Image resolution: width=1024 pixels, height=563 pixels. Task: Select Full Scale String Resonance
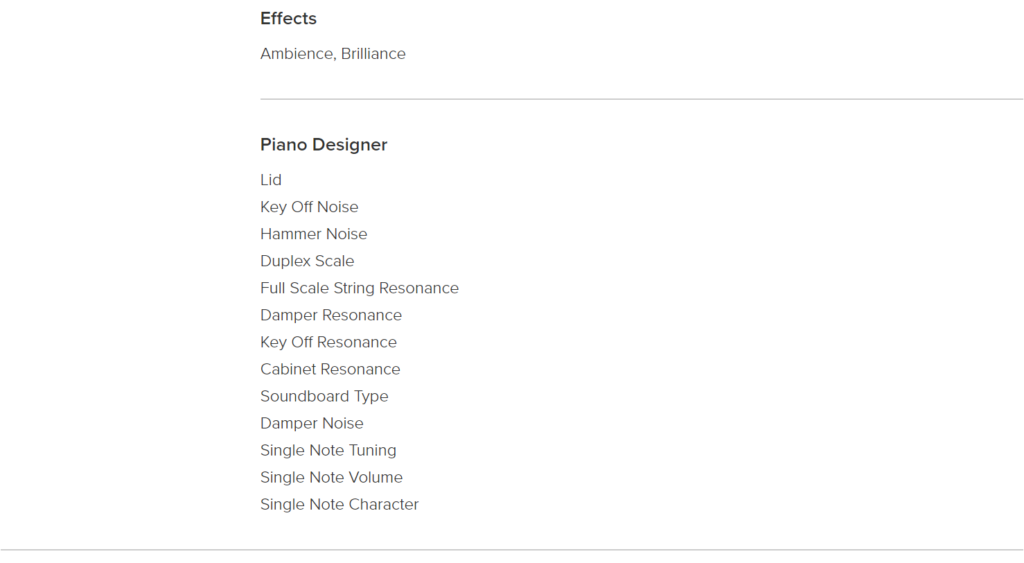tap(359, 288)
